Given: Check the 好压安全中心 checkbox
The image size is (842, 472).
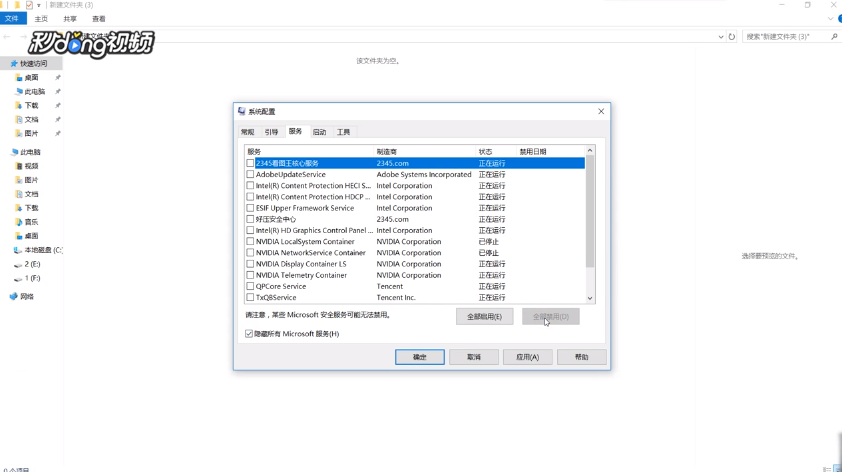Looking at the screenshot, I should click(250, 219).
